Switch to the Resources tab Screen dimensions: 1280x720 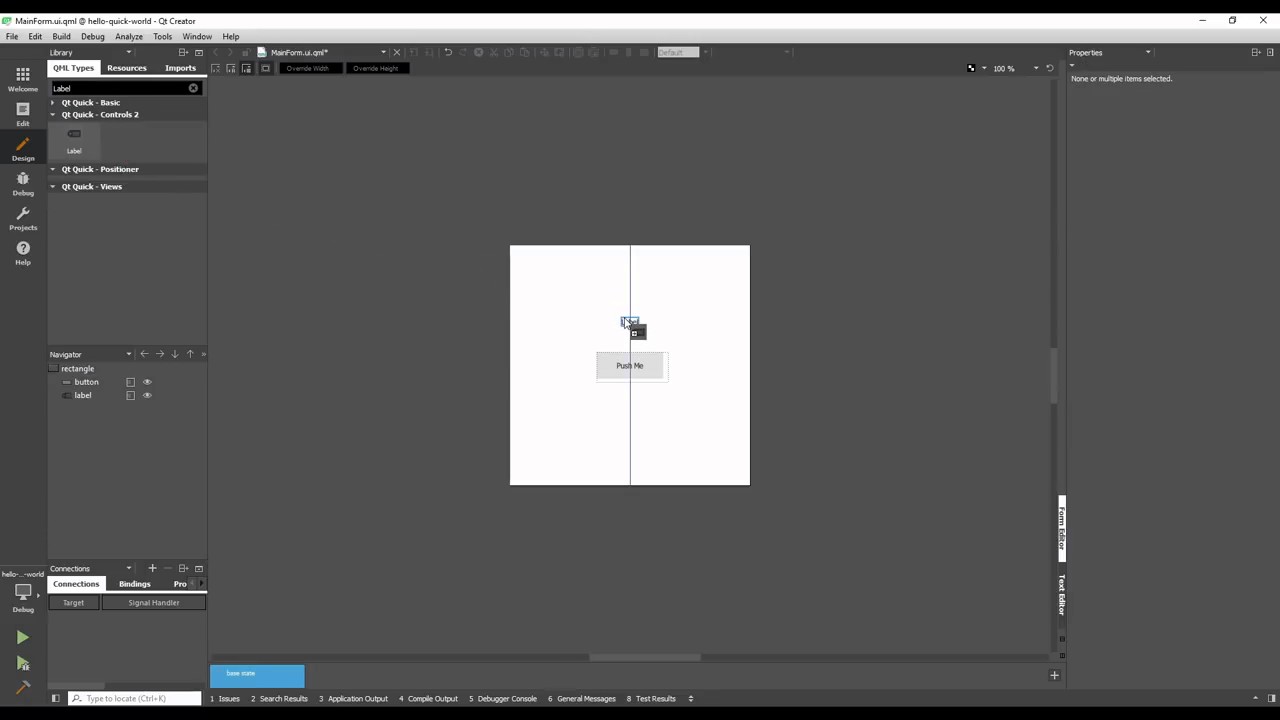127,68
